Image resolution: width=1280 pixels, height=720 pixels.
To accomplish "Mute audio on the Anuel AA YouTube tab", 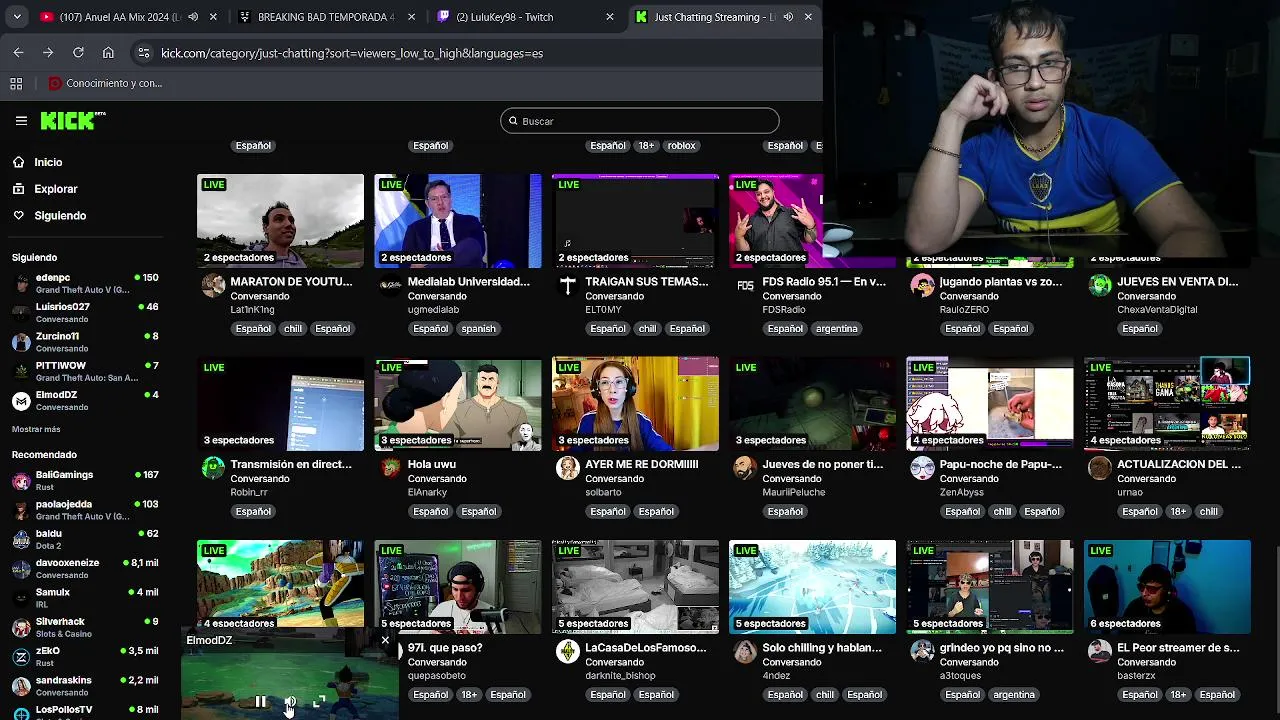I will coord(193,17).
